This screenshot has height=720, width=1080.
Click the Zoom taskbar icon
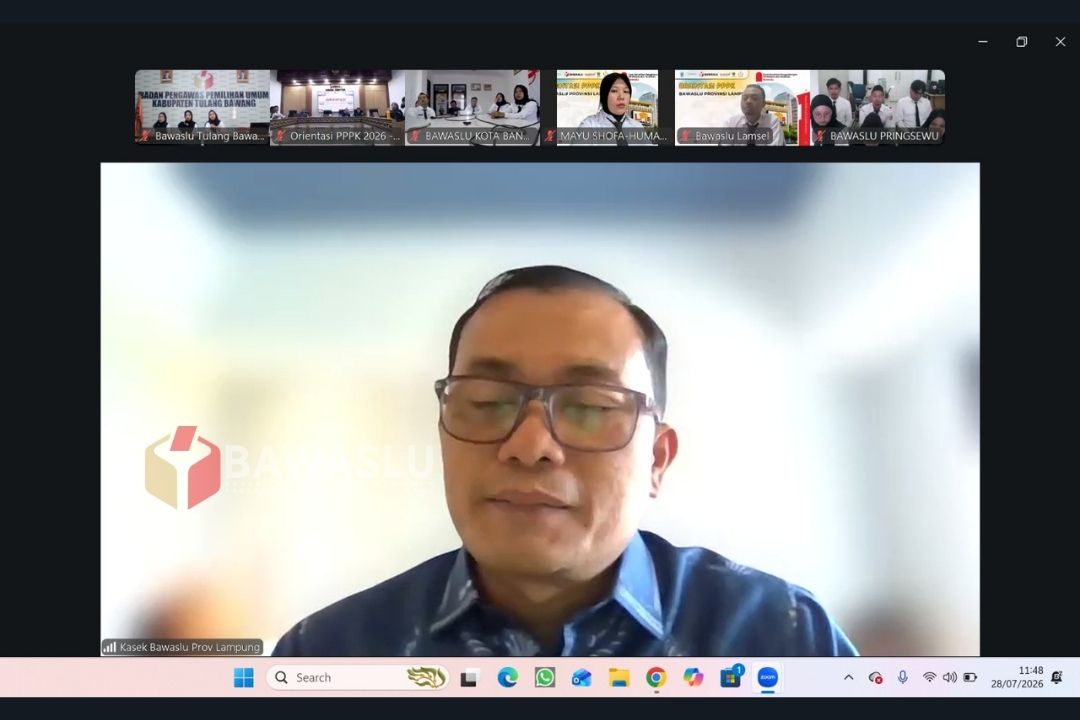[767, 678]
